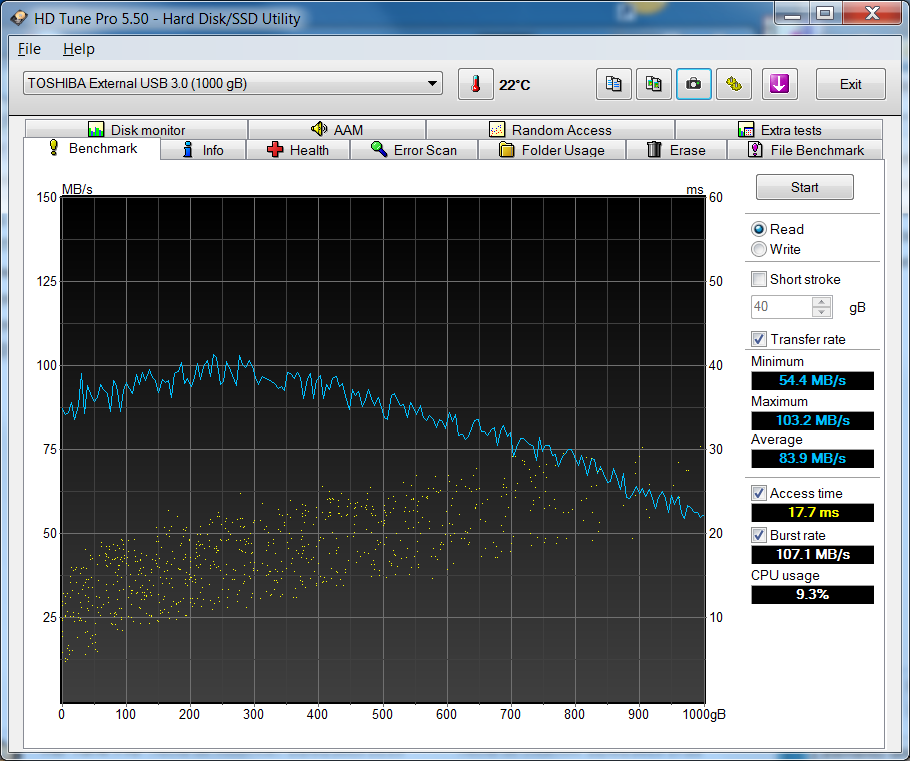Click the short stroke gB input field
The image size is (910, 761).
[x=781, y=306]
